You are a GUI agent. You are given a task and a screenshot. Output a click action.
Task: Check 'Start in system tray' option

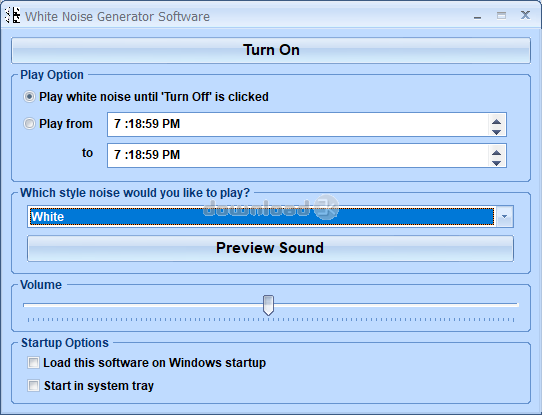(34, 386)
